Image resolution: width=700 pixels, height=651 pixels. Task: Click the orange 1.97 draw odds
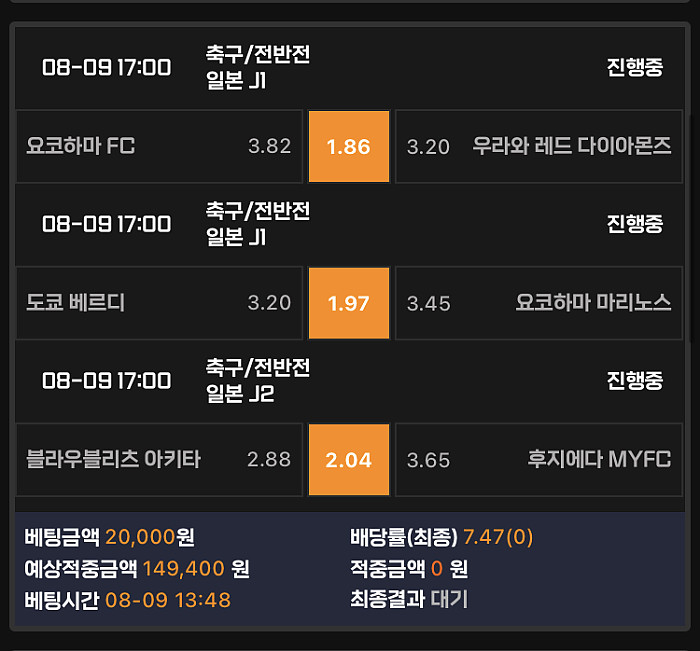[x=348, y=303]
